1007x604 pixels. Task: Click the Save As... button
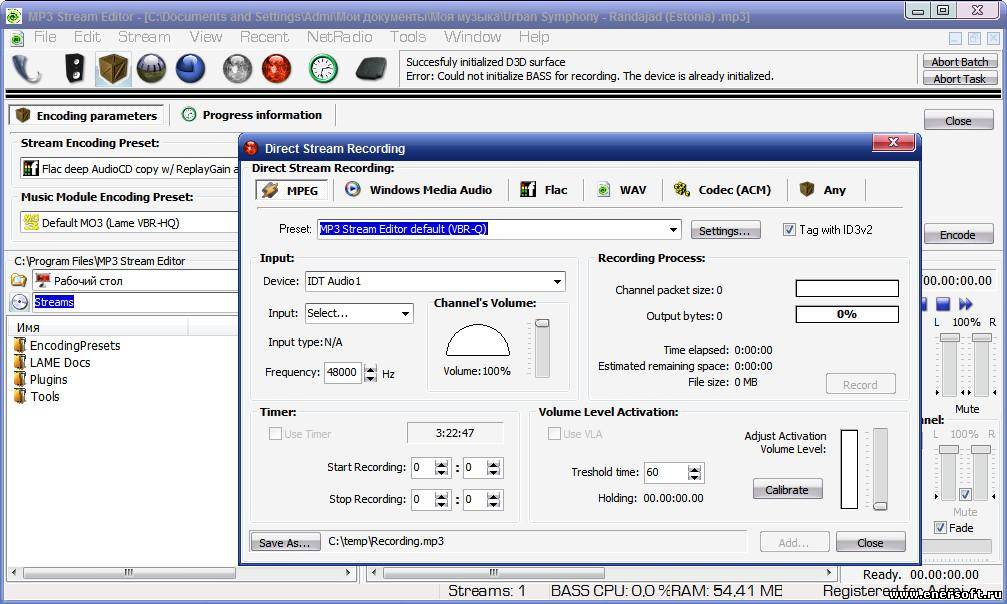[285, 542]
